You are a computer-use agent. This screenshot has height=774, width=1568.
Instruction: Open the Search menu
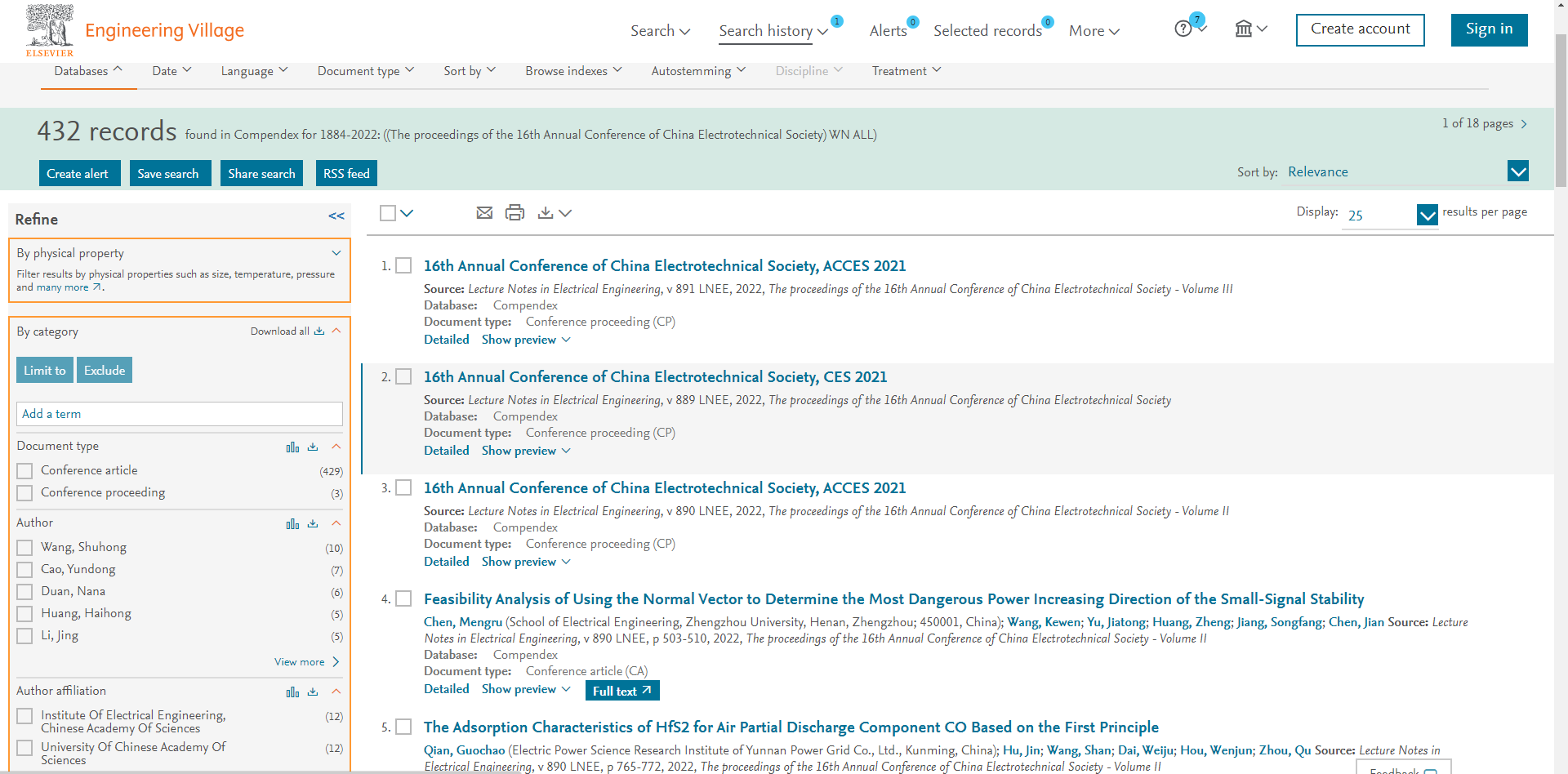(660, 31)
